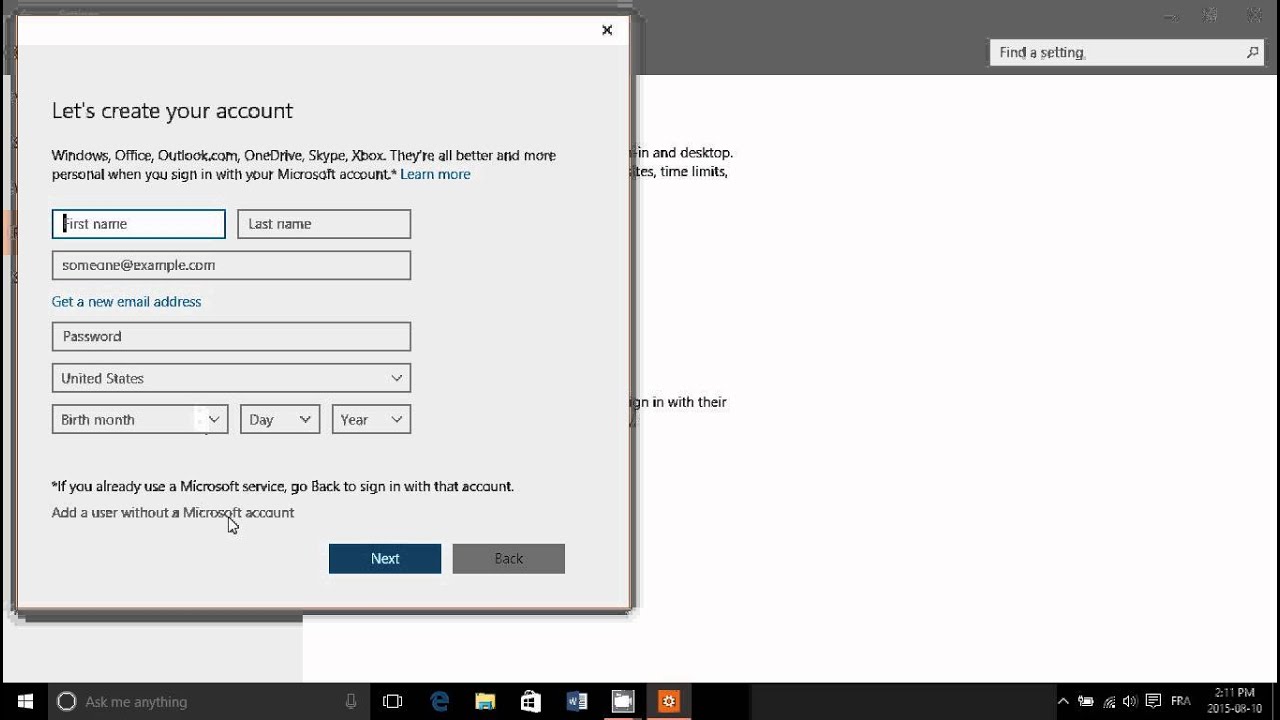Show hidden system tray icons
This screenshot has width=1280, height=720.
pyautogui.click(x=1063, y=701)
